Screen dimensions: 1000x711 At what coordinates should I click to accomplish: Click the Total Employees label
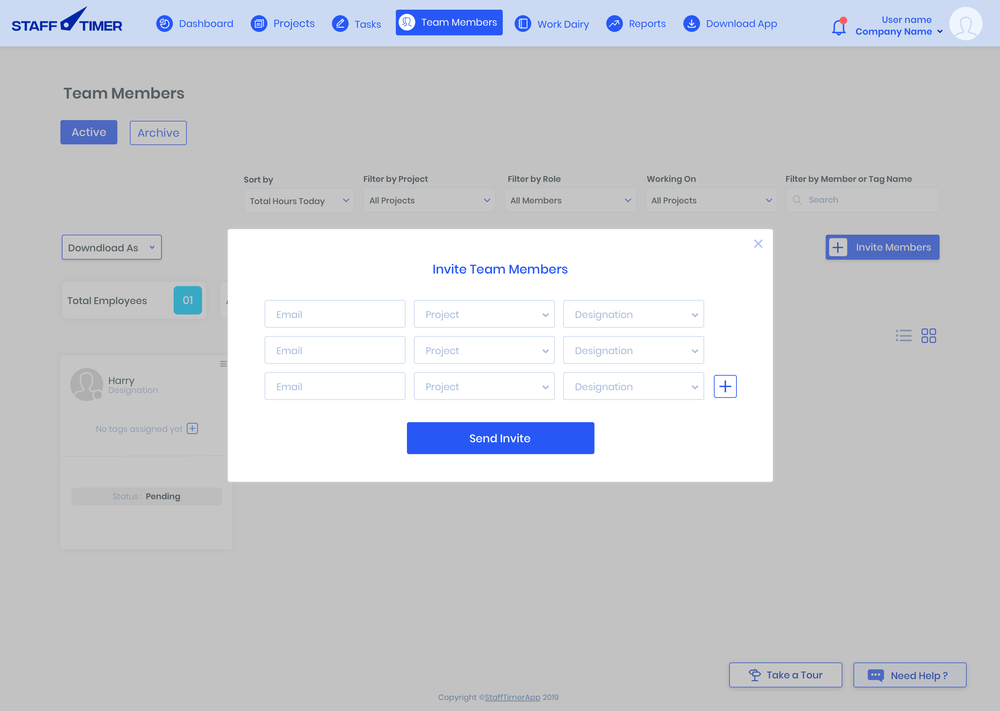[x=107, y=301]
